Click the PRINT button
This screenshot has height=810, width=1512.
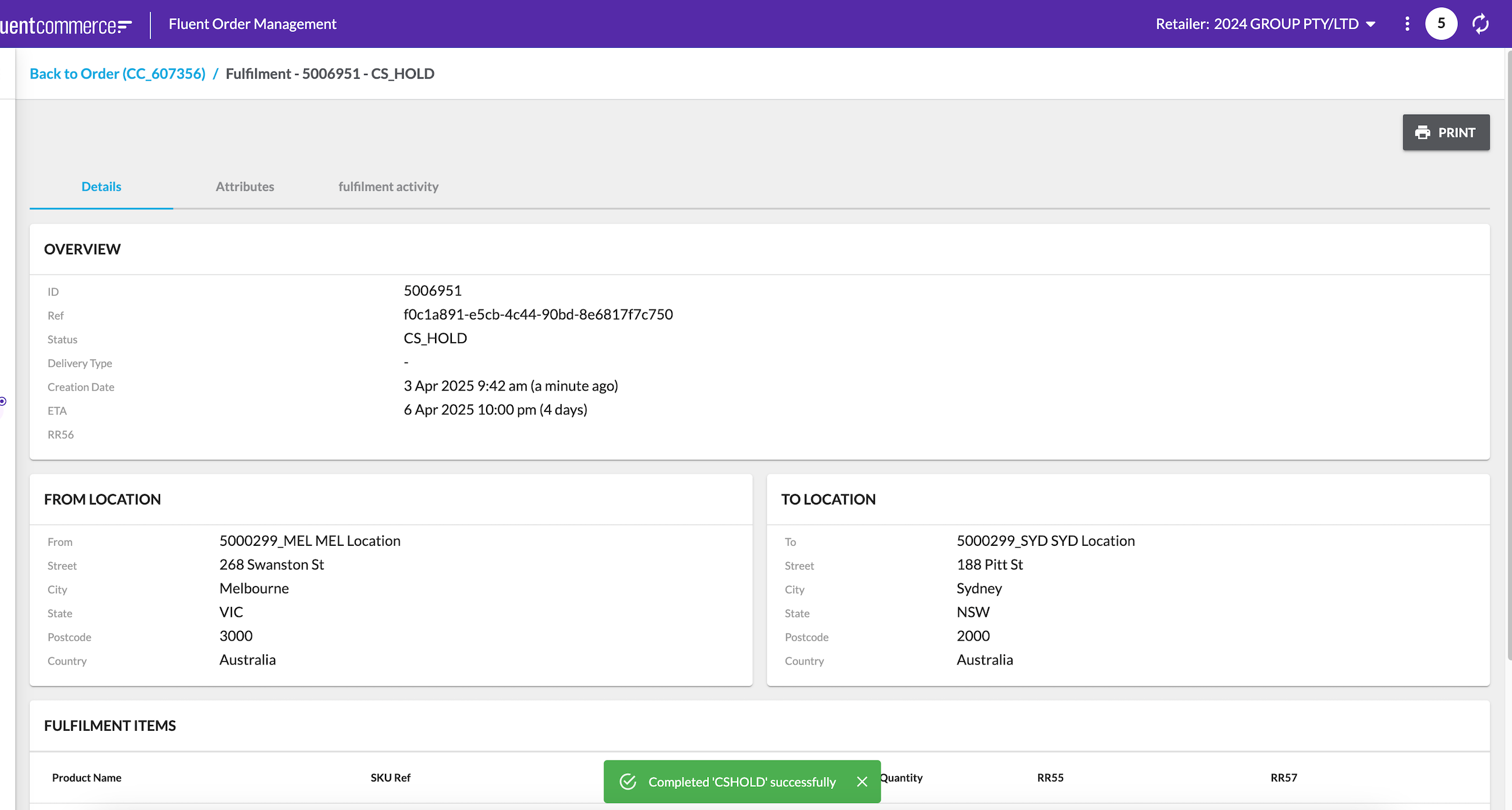coord(1446,133)
